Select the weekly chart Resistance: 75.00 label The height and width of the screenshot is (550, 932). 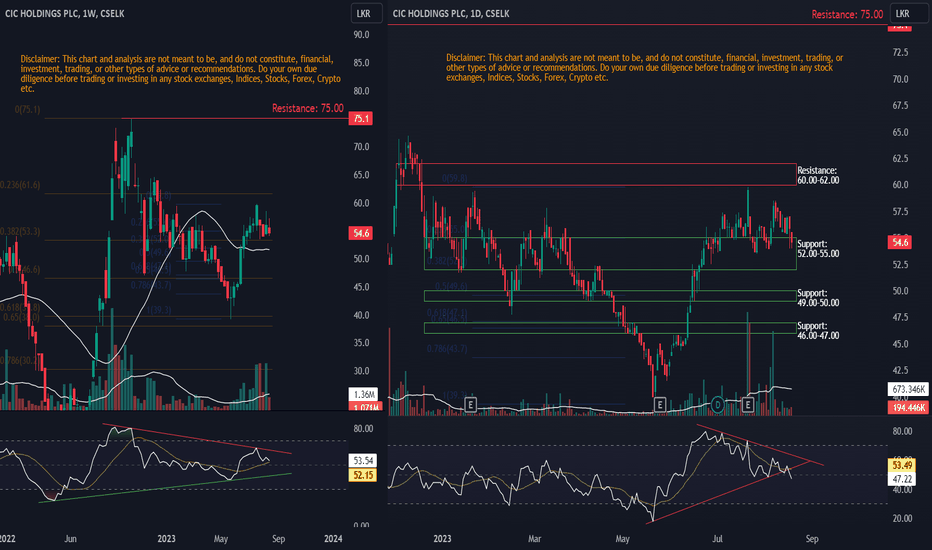307,108
